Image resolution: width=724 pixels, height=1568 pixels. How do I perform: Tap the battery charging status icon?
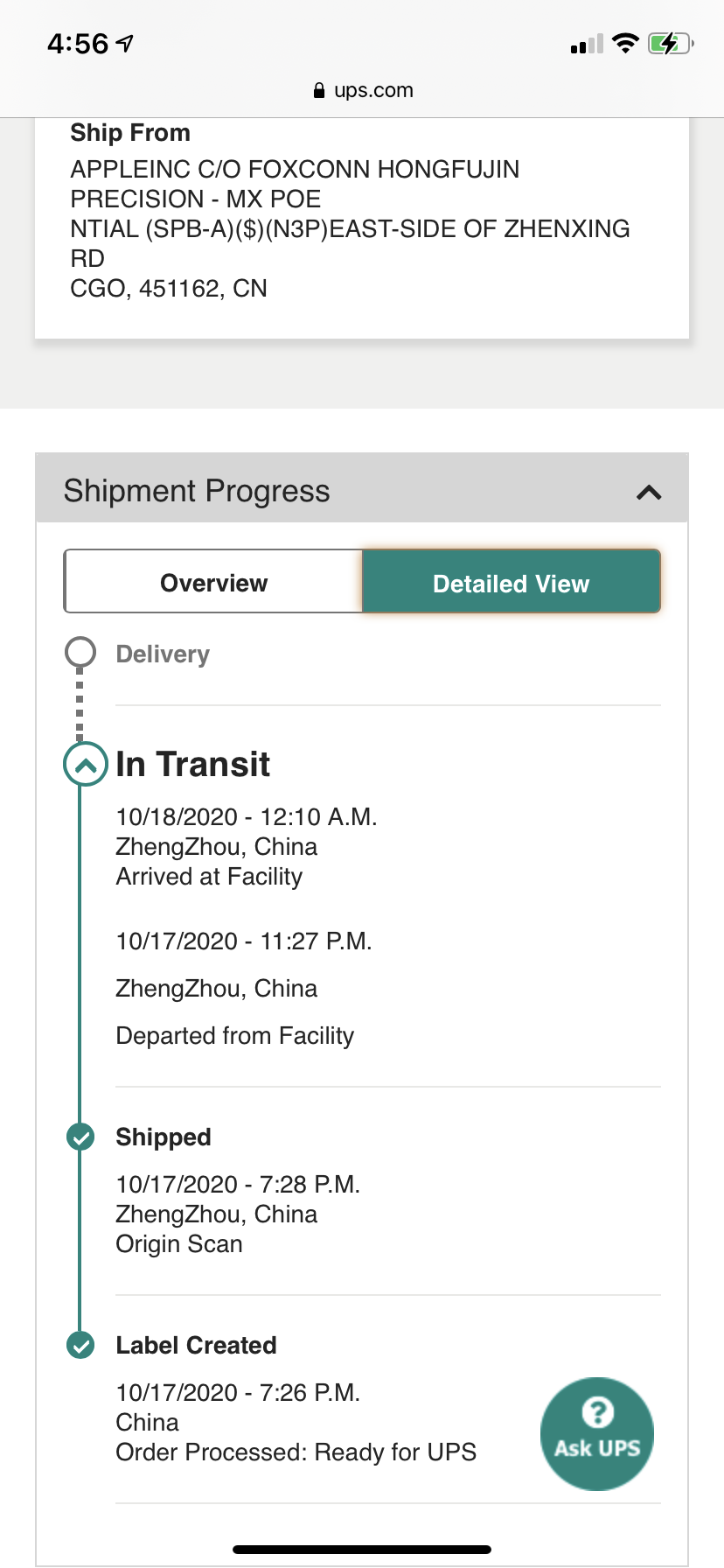tap(671, 44)
